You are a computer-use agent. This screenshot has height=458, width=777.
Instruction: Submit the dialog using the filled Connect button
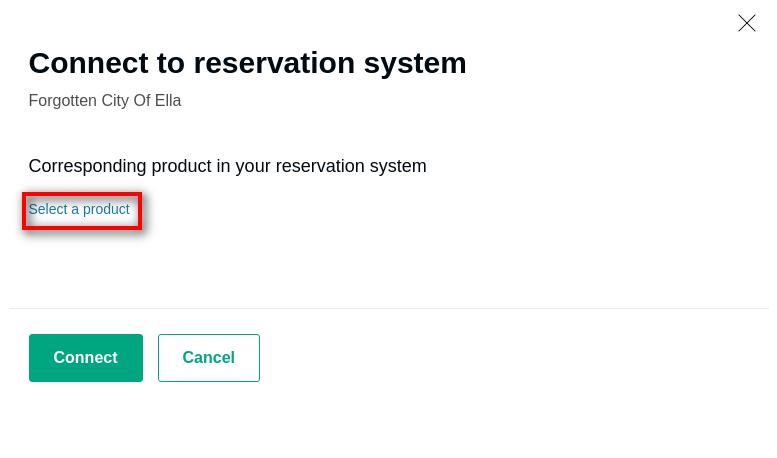tap(85, 358)
